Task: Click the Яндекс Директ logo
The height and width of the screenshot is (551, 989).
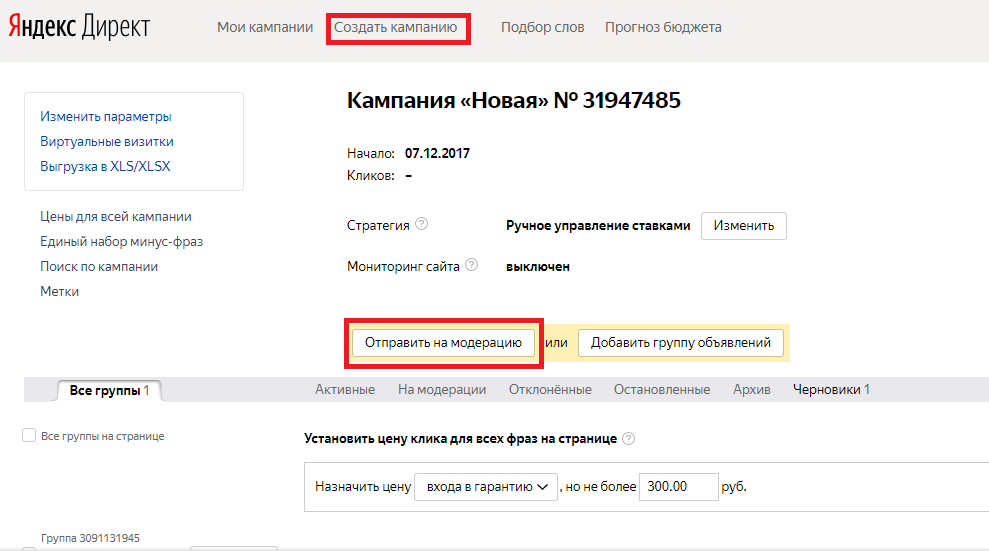Action: [x=79, y=27]
